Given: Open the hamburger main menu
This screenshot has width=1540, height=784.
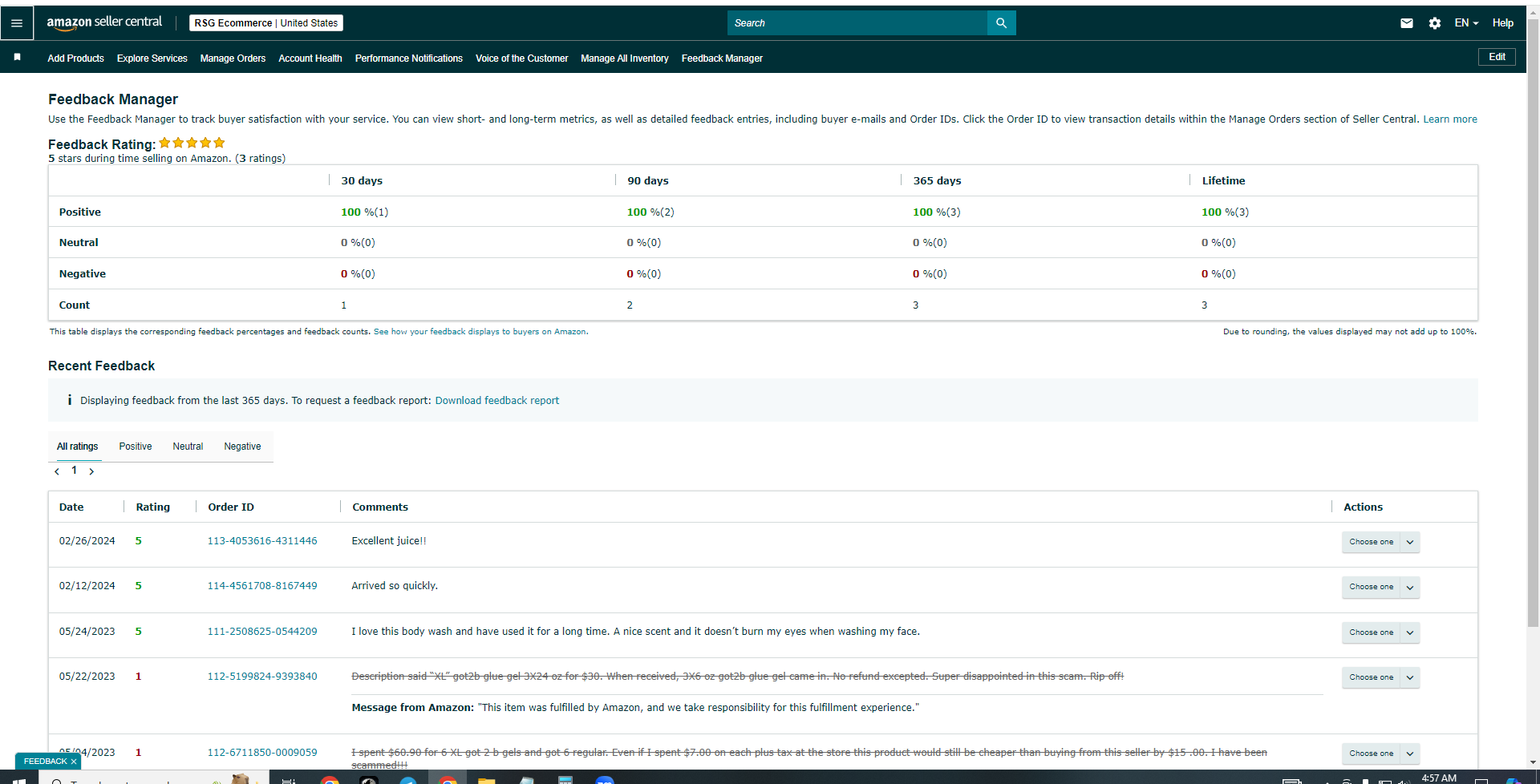Looking at the screenshot, I should (x=17, y=23).
